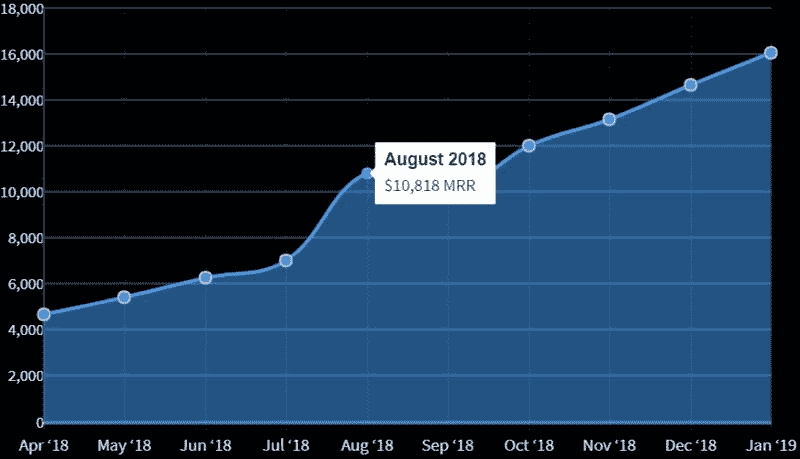
Task: Click the November 2018 chart marker
Action: pos(609,119)
